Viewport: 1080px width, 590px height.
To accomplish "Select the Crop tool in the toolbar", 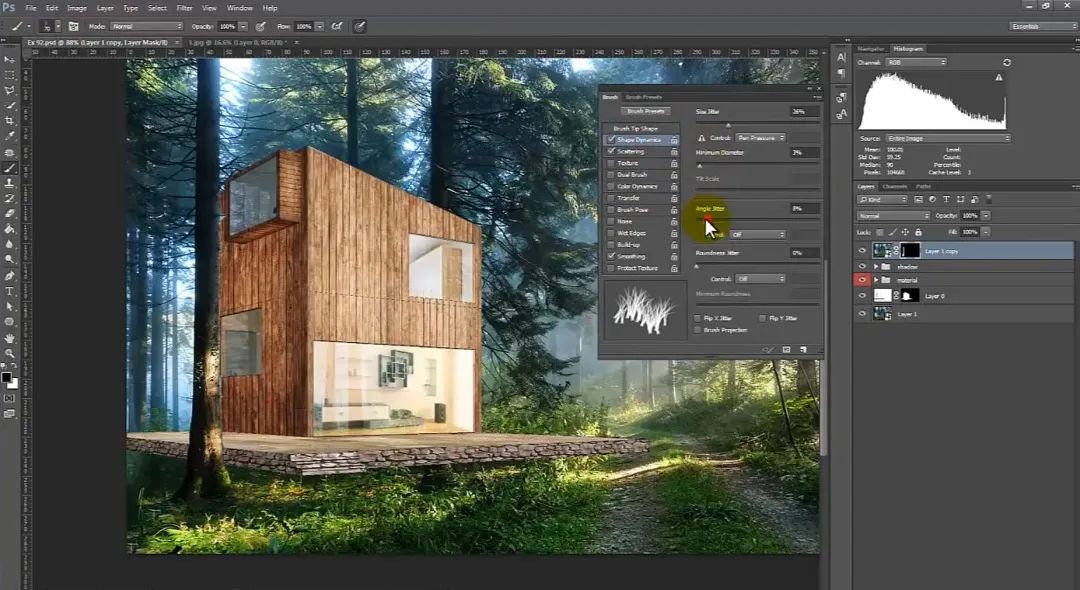I will pyautogui.click(x=10, y=121).
